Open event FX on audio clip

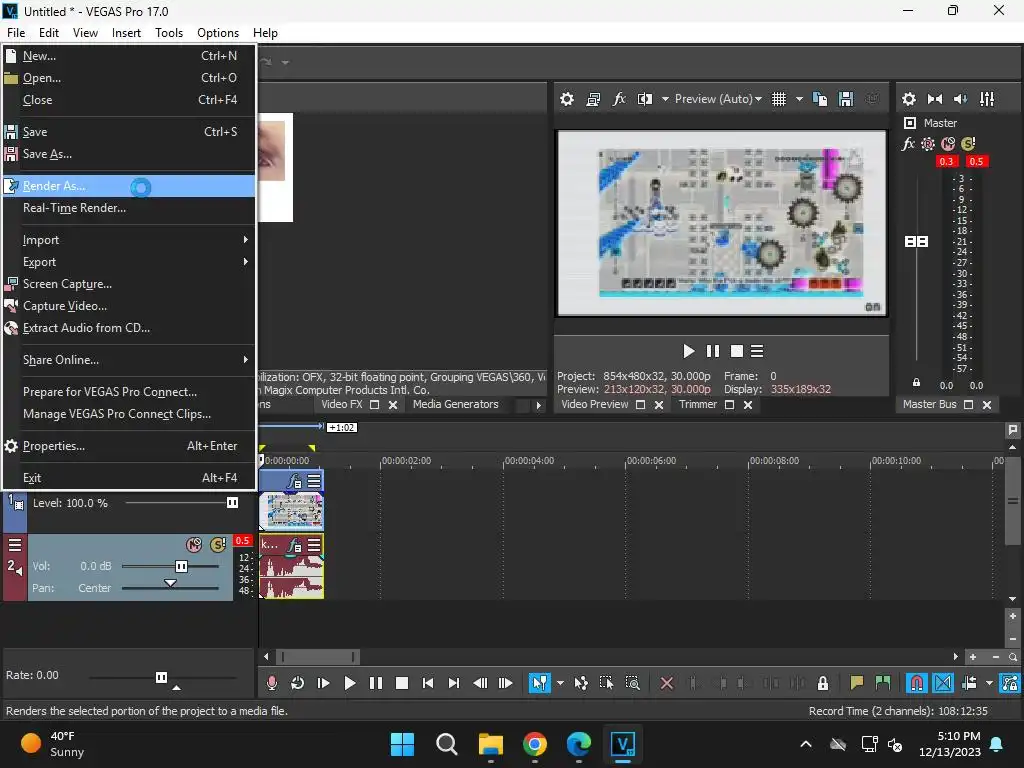point(295,545)
